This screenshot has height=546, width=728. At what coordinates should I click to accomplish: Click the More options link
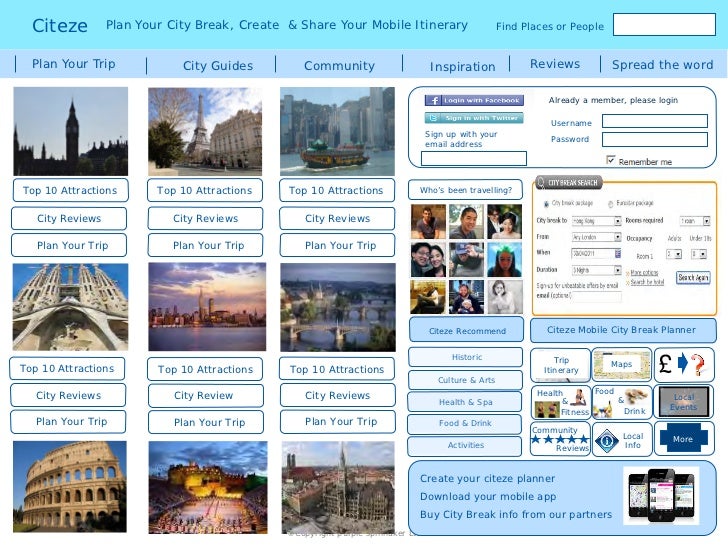pos(644,273)
